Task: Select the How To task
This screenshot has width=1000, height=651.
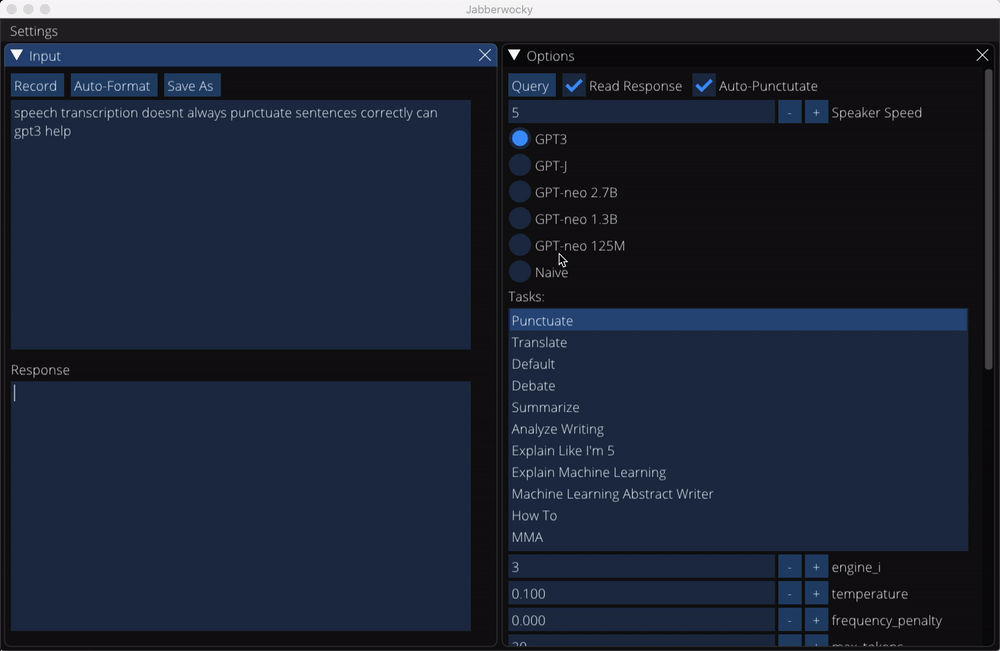Action: point(738,515)
